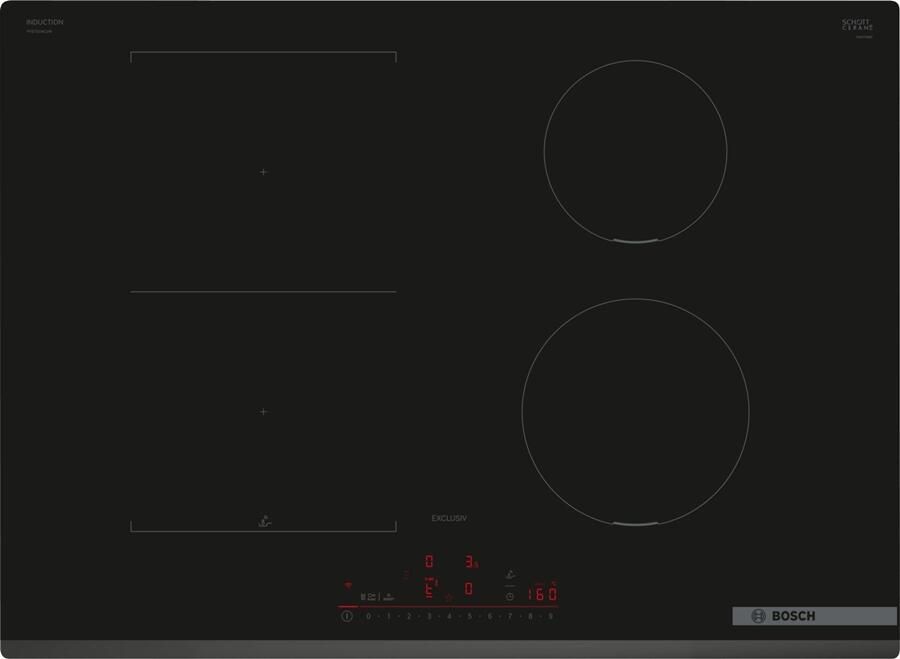Click the INDUCTION label

[45, 22]
